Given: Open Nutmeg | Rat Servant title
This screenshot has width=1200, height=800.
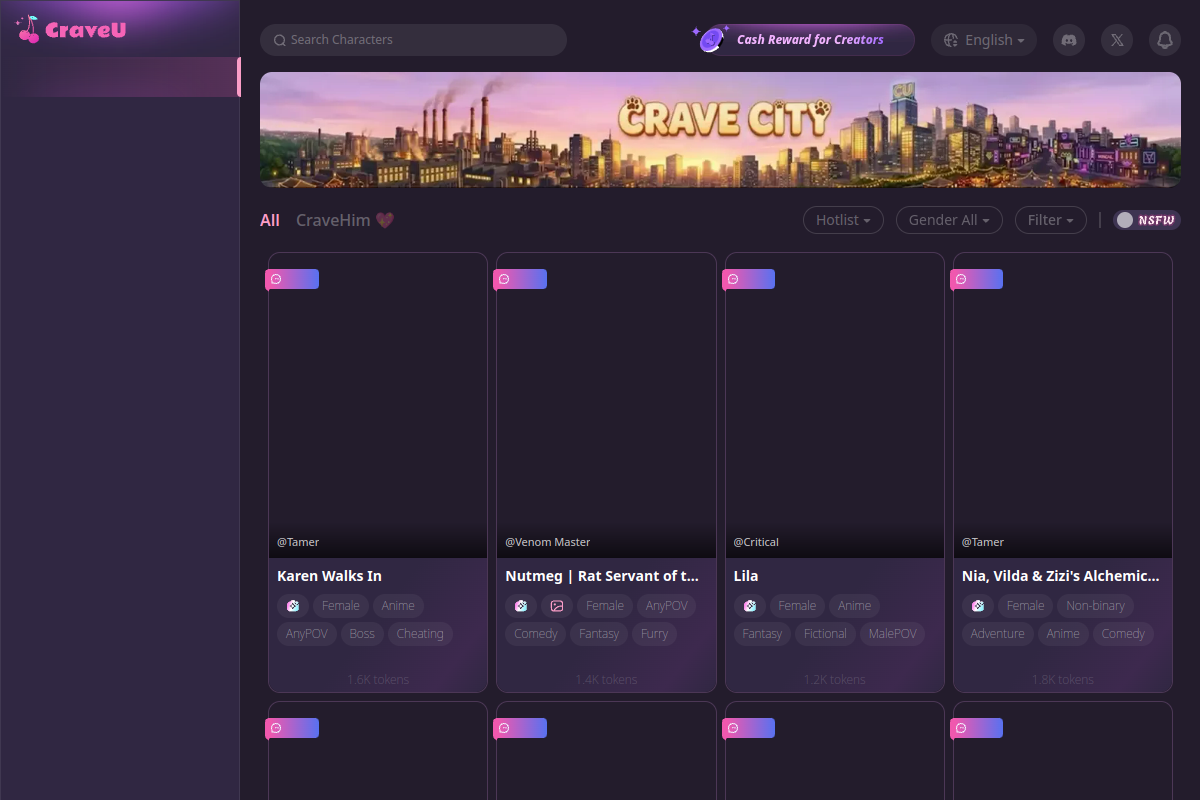Looking at the screenshot, I should (x=602, y=576).
